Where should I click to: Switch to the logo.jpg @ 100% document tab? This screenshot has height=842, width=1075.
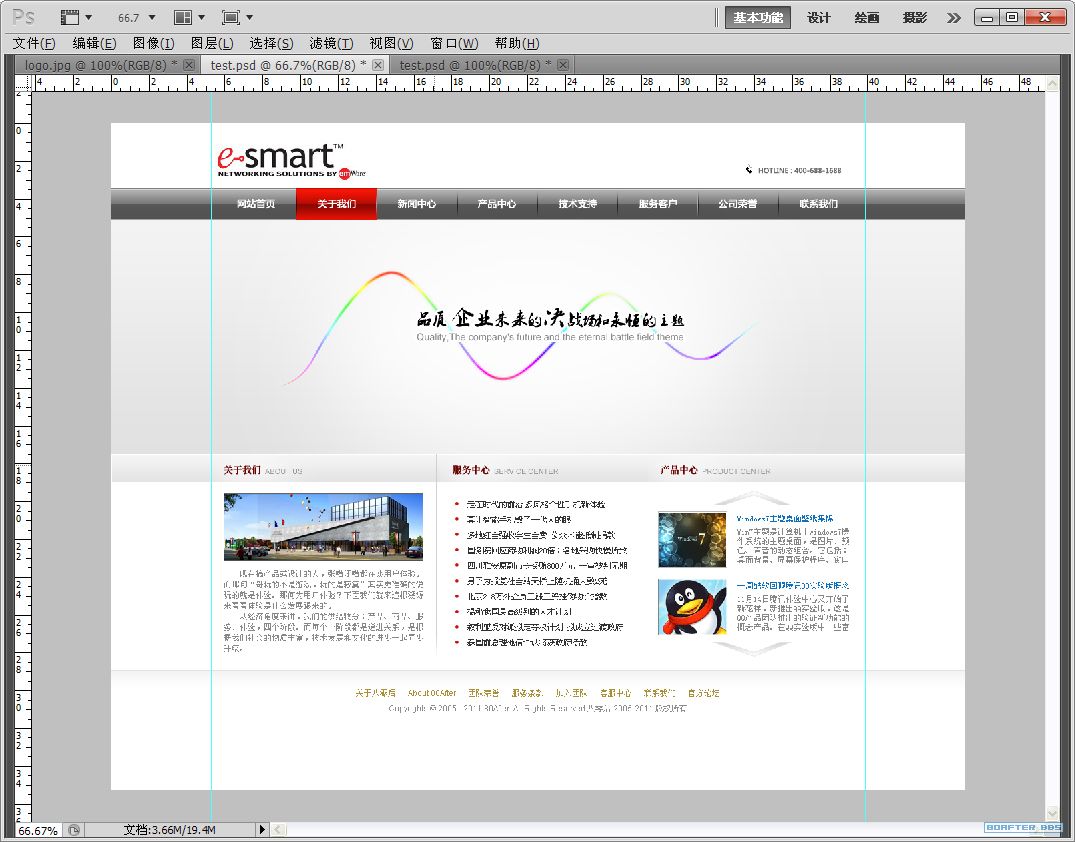pos(108,65)
